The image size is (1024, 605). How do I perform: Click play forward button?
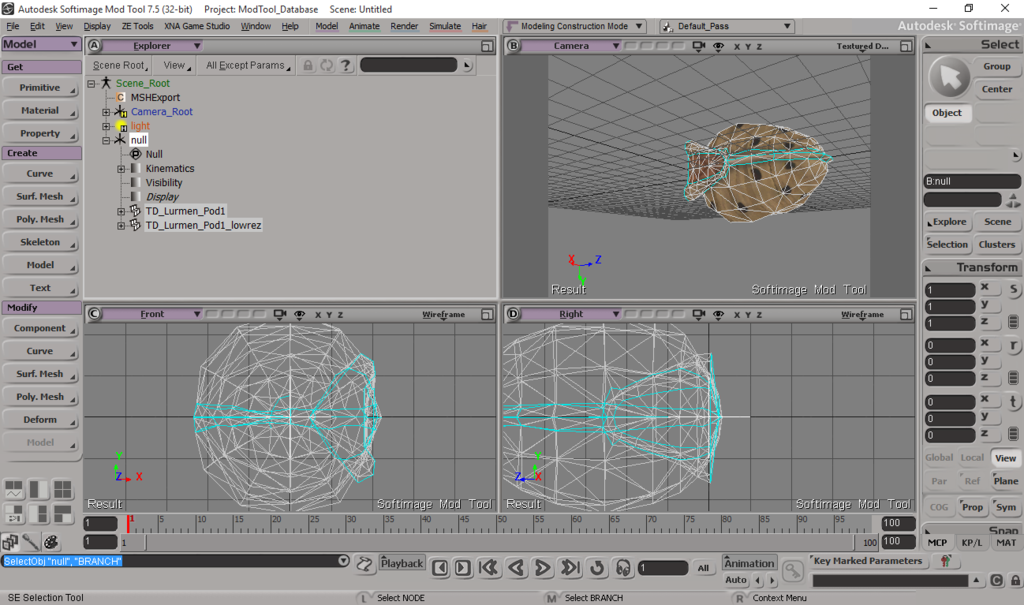tap(542, 568)
